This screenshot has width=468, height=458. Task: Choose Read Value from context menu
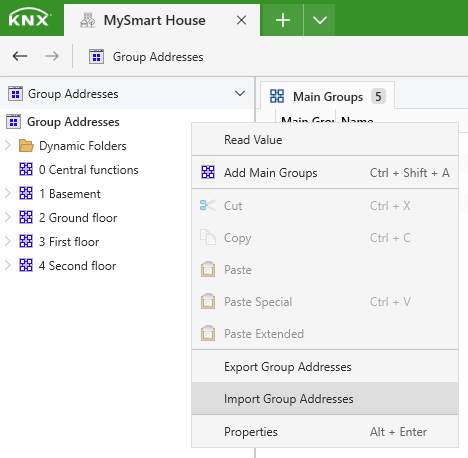click(x=325, y=140)
